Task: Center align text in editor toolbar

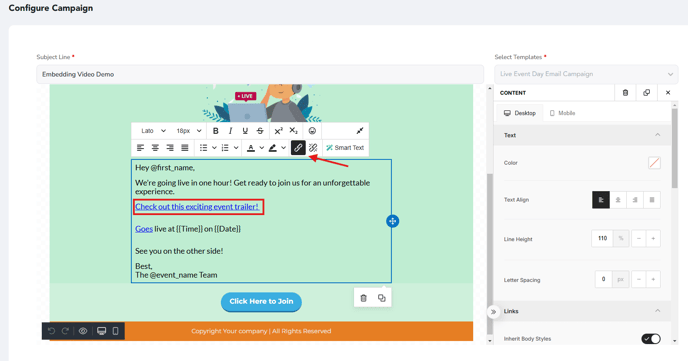Action: 155,148
